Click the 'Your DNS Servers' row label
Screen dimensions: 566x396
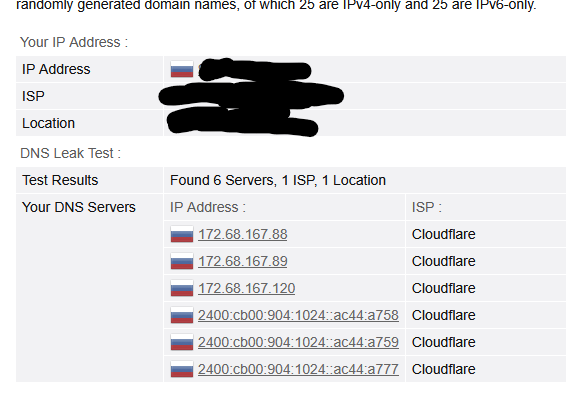(x=79, y=207)
